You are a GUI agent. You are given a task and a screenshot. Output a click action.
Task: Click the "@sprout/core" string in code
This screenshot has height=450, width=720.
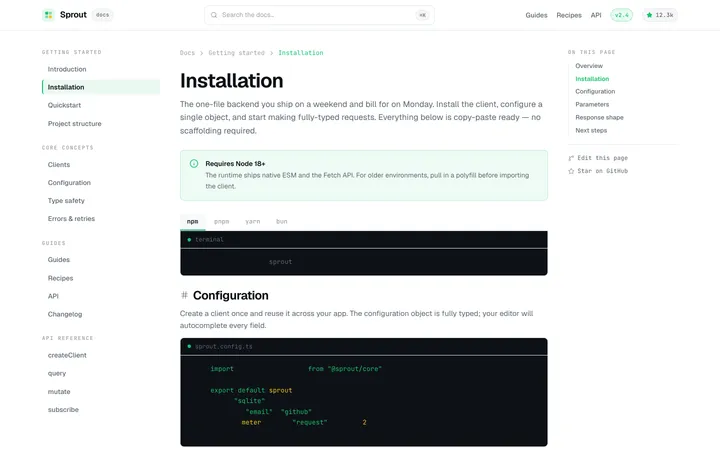click(355, 369)
